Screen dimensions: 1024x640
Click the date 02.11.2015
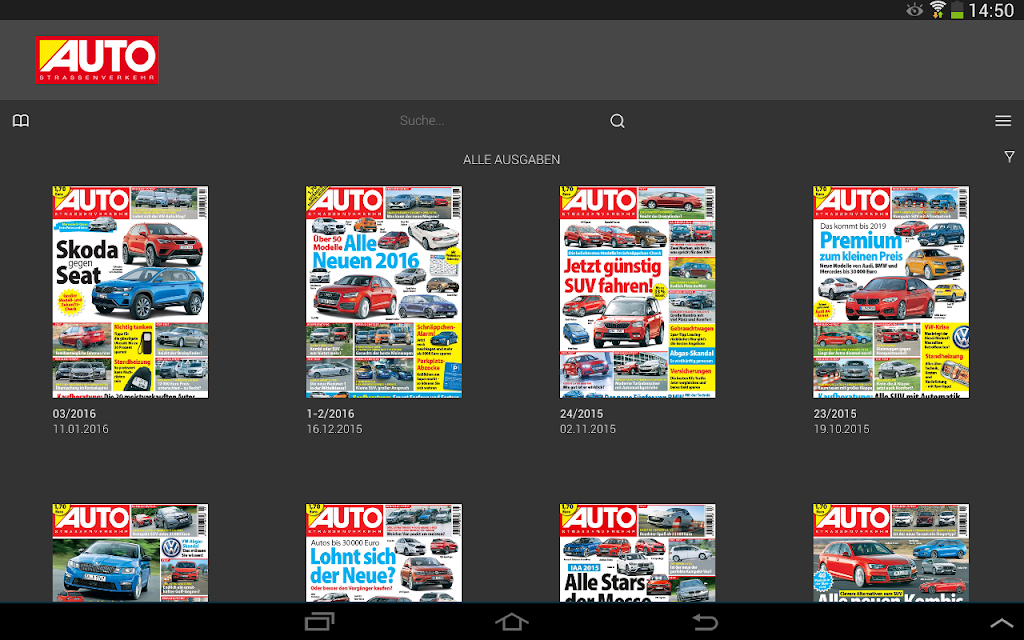(588, 429)
